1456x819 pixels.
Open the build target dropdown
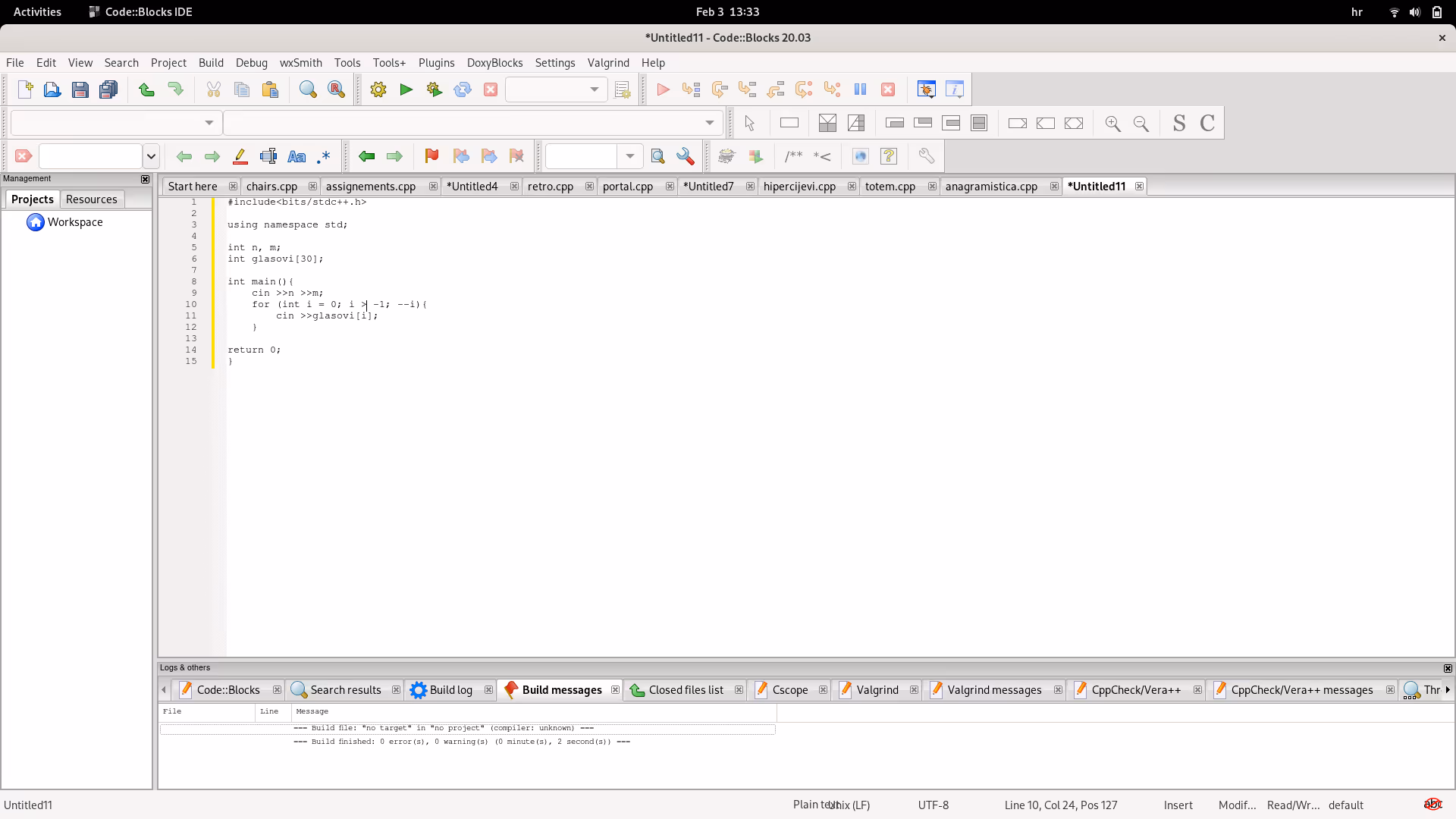click(594, 89)
